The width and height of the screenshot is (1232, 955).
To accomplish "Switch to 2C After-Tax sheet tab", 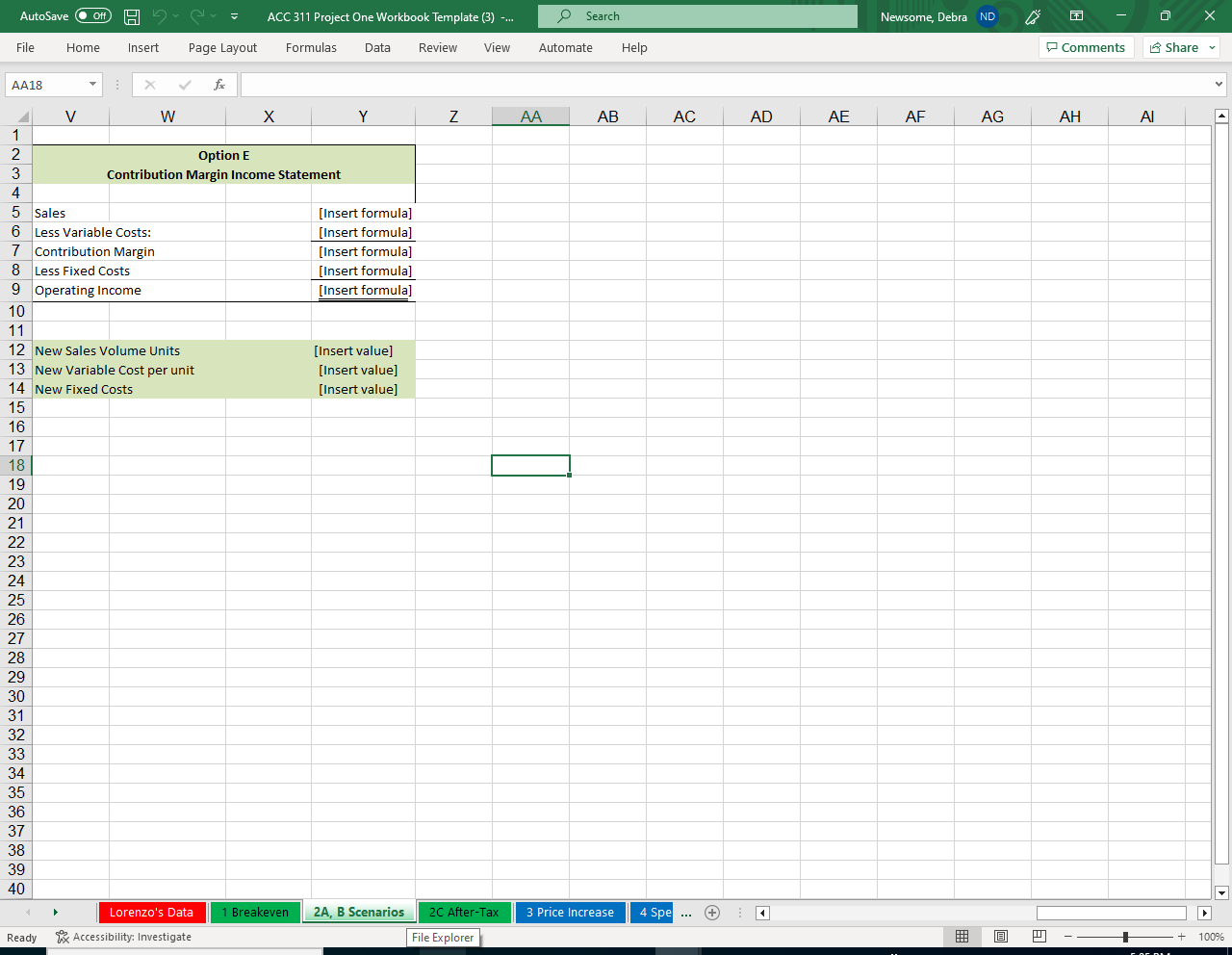I will [x=464, y=912].
